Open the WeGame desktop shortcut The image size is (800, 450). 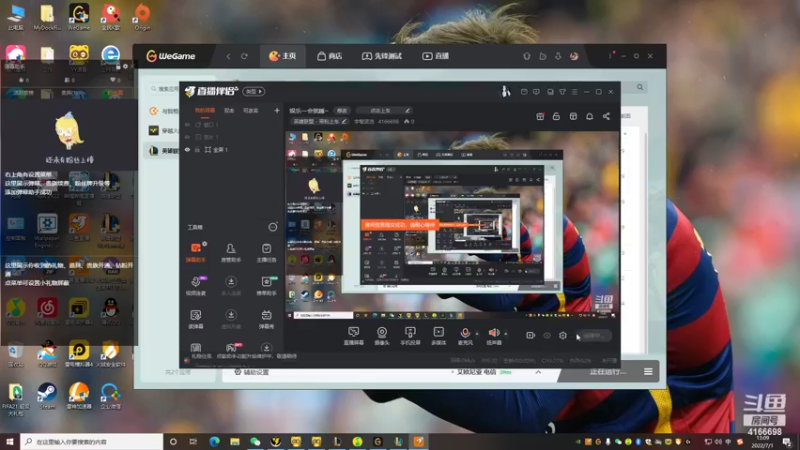tap(79, 17)
